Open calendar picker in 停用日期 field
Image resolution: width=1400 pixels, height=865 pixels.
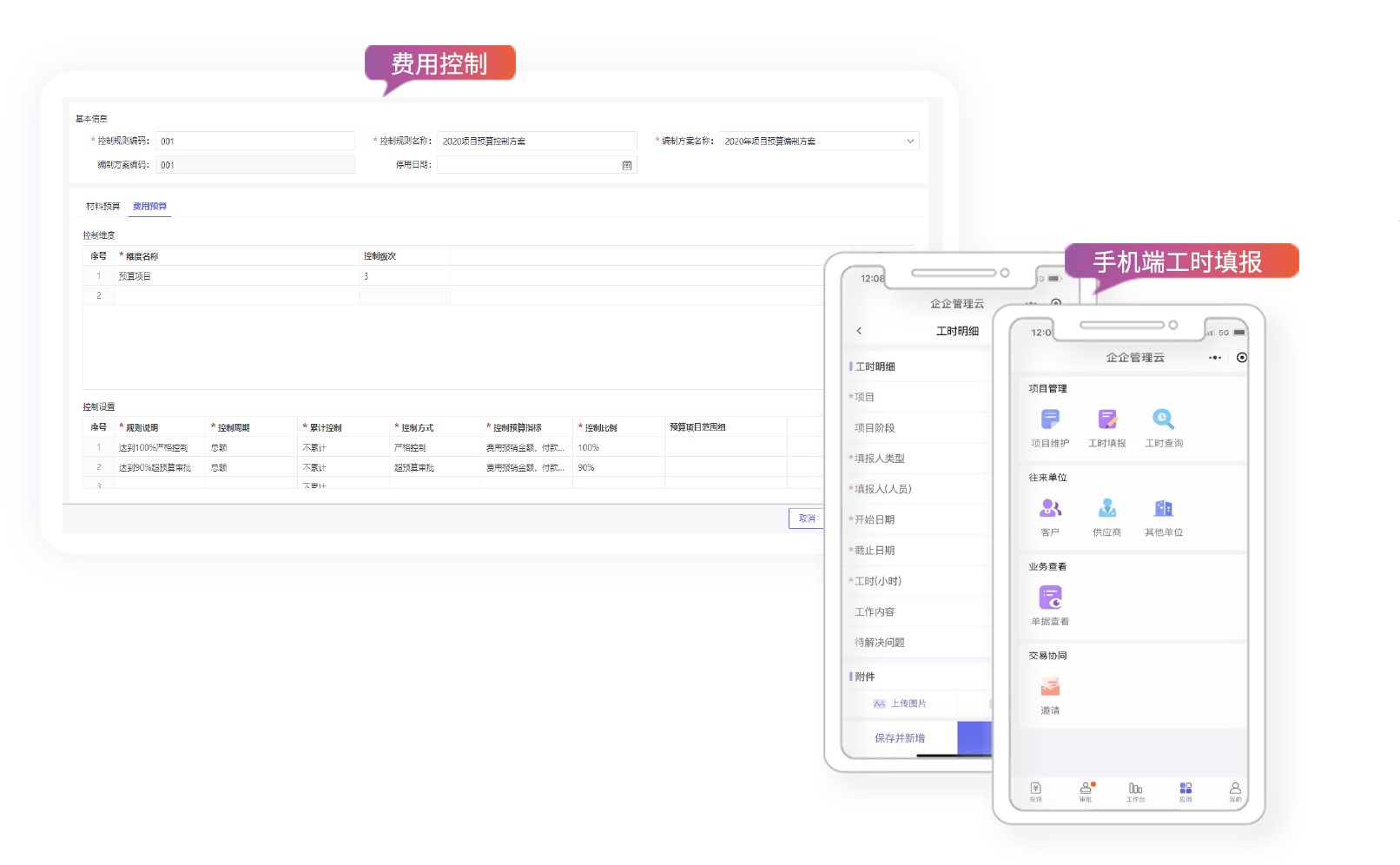[x=627, y=165]
